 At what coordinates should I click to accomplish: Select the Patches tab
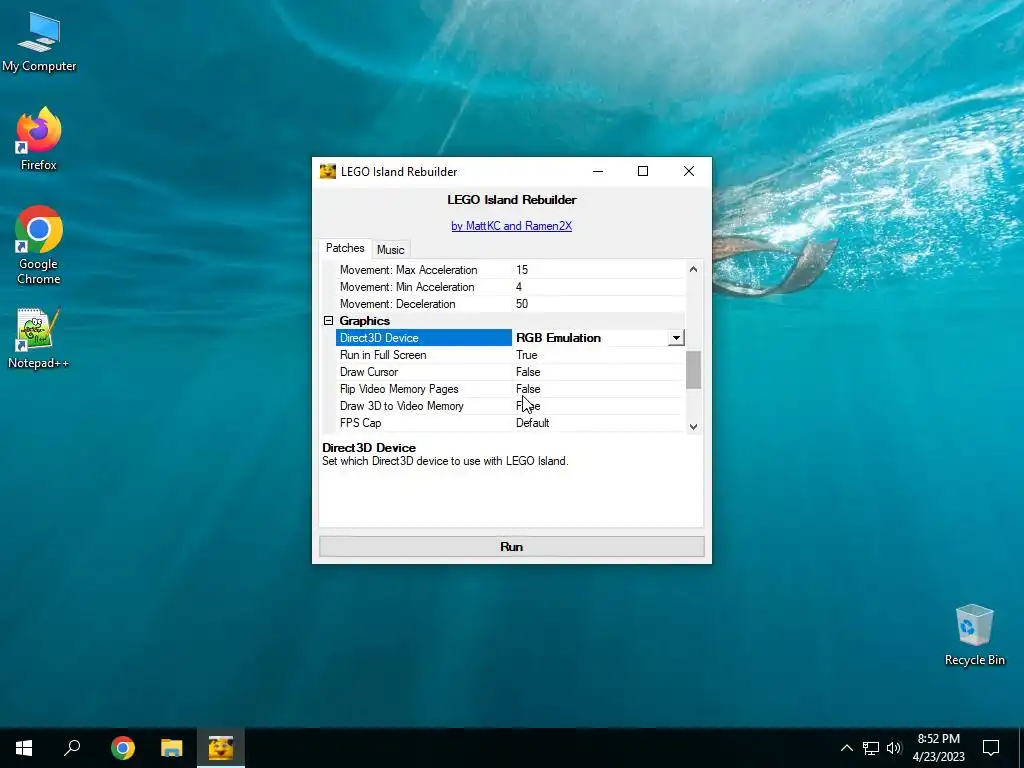345,248
